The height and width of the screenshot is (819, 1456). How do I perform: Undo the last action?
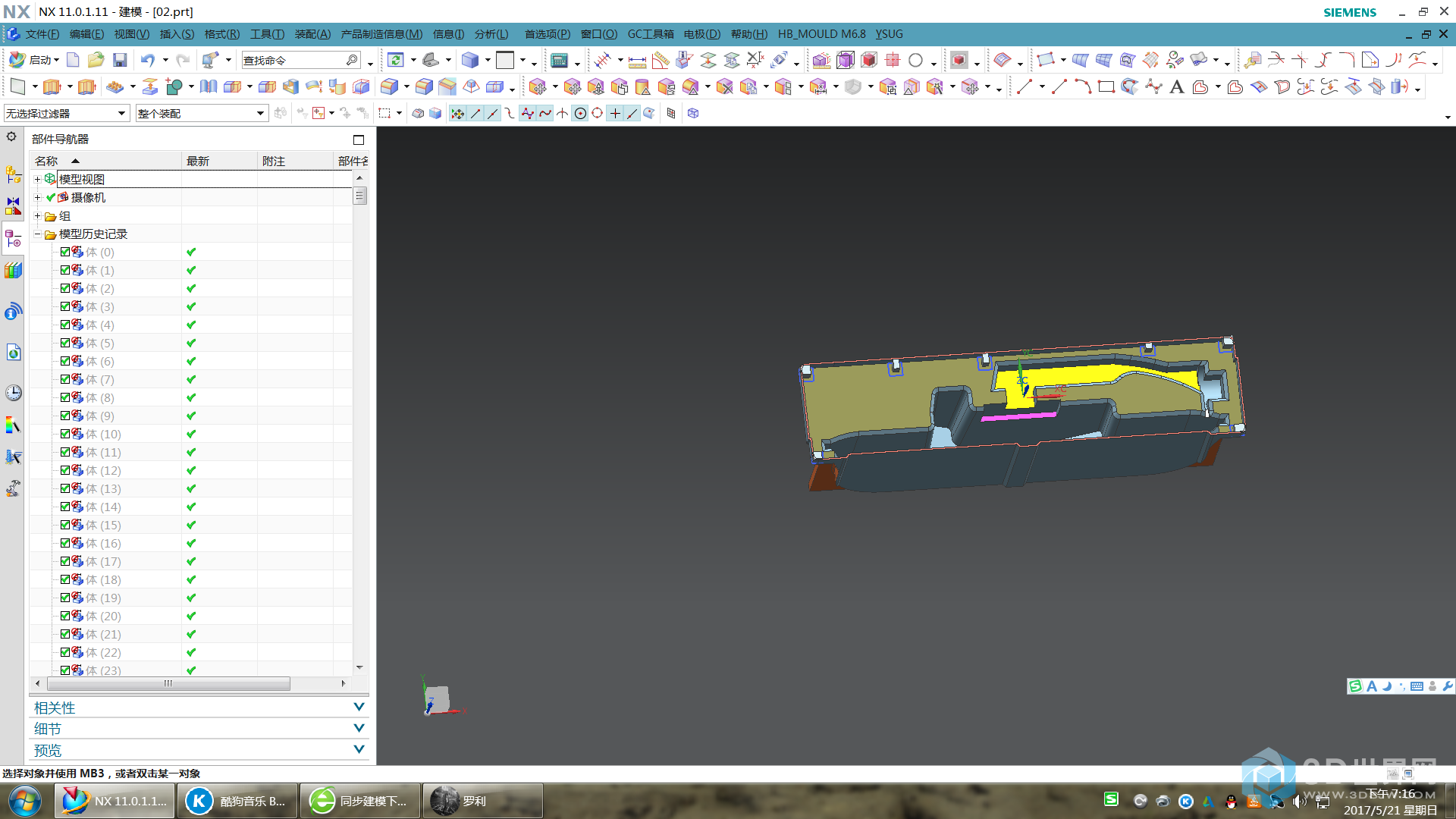click(147, 60)
